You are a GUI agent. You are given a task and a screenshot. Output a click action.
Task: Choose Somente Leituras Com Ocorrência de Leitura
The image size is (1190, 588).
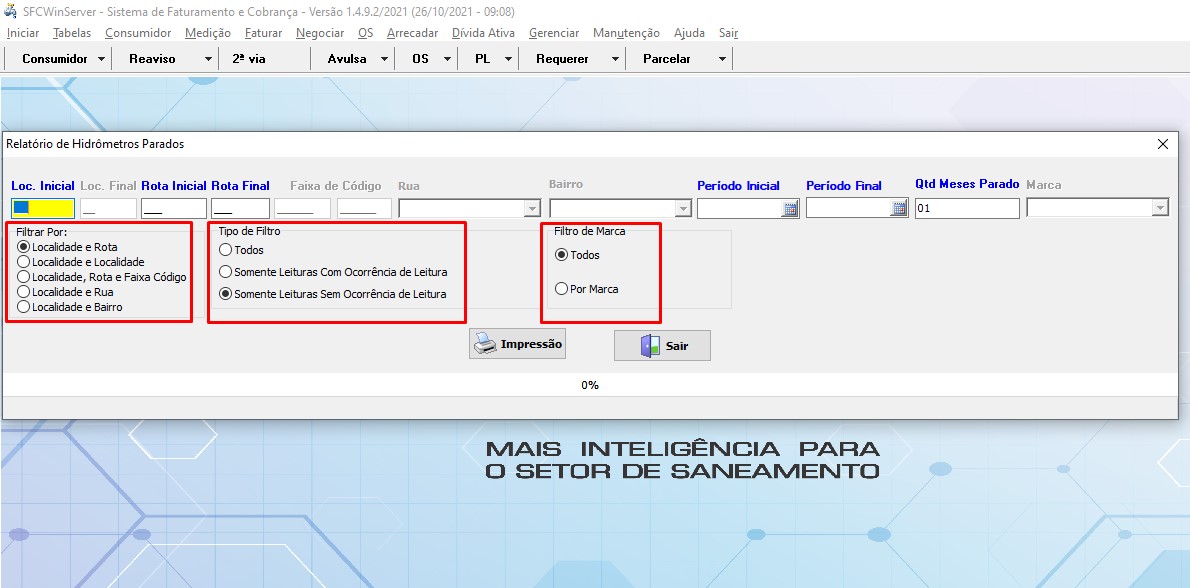226,272
